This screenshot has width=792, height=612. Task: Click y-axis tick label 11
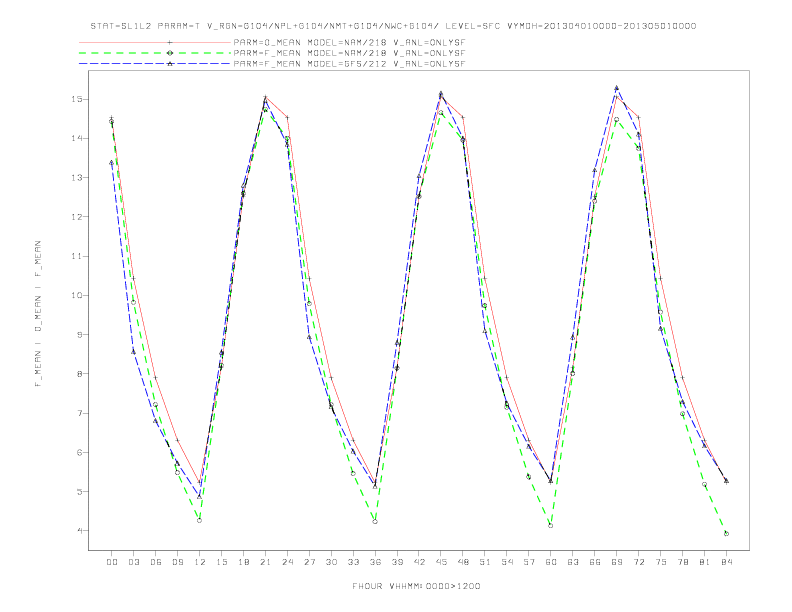pyautogui.click(x=77, y=256)
